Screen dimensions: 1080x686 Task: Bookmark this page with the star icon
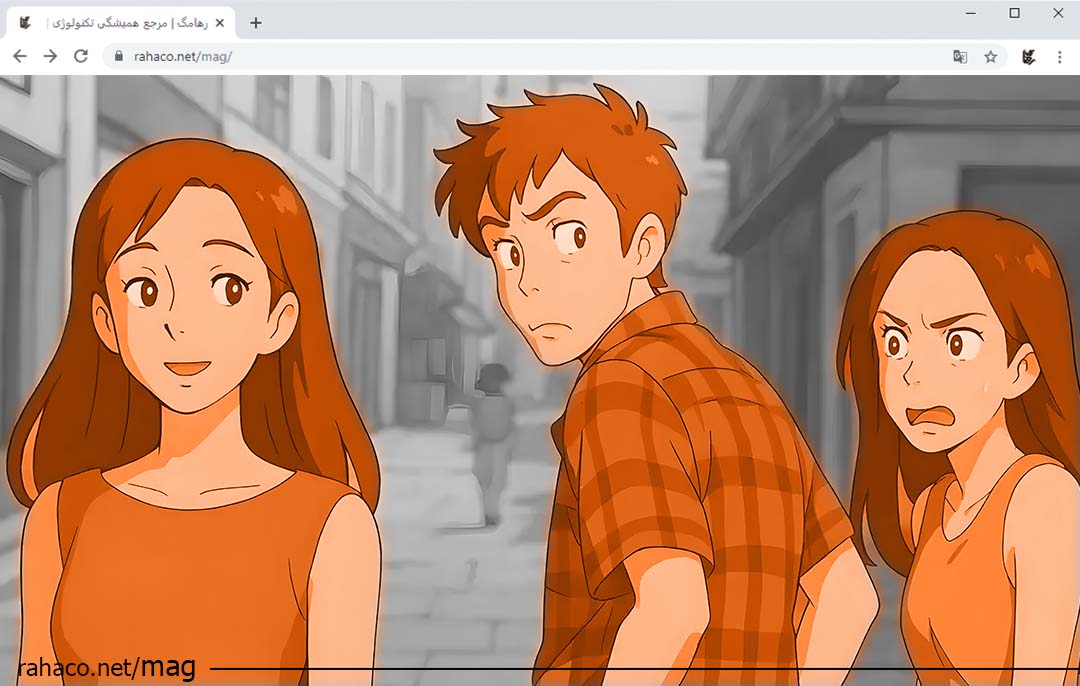click(x=990, y=57)
